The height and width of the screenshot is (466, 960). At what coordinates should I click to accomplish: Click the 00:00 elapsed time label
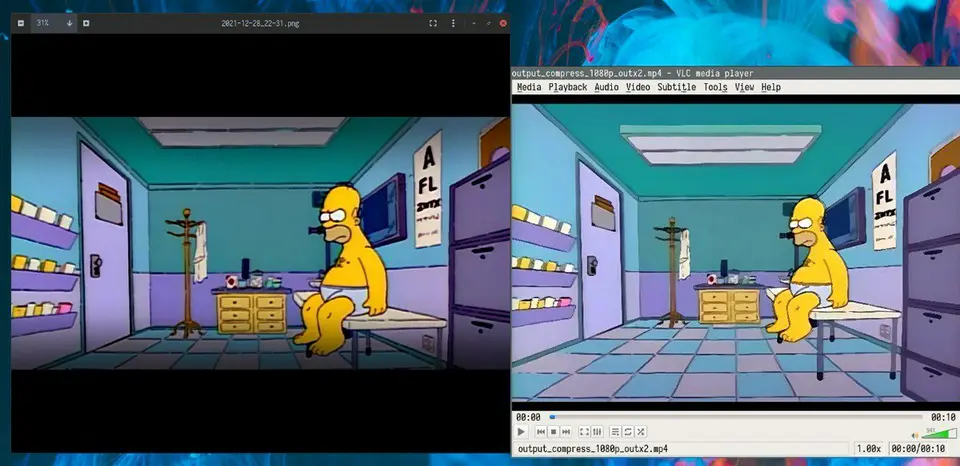tap(528, 417)
